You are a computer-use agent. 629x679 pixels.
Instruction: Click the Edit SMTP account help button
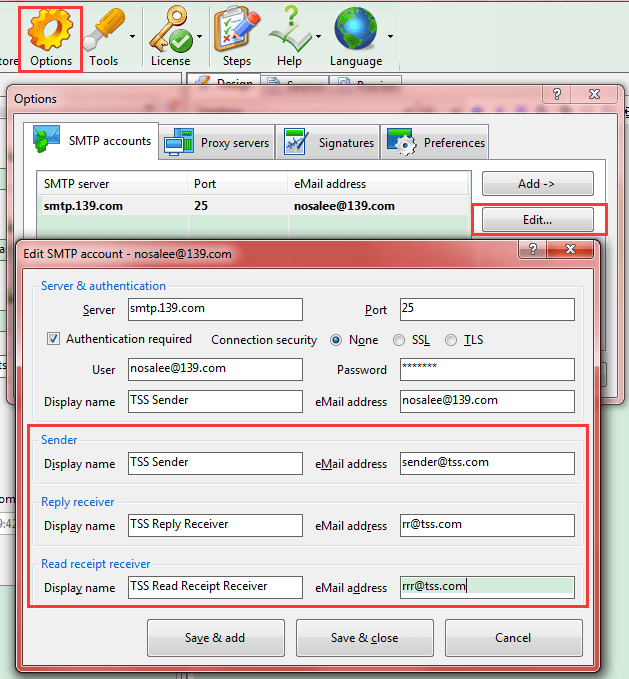tap(532, 249)
